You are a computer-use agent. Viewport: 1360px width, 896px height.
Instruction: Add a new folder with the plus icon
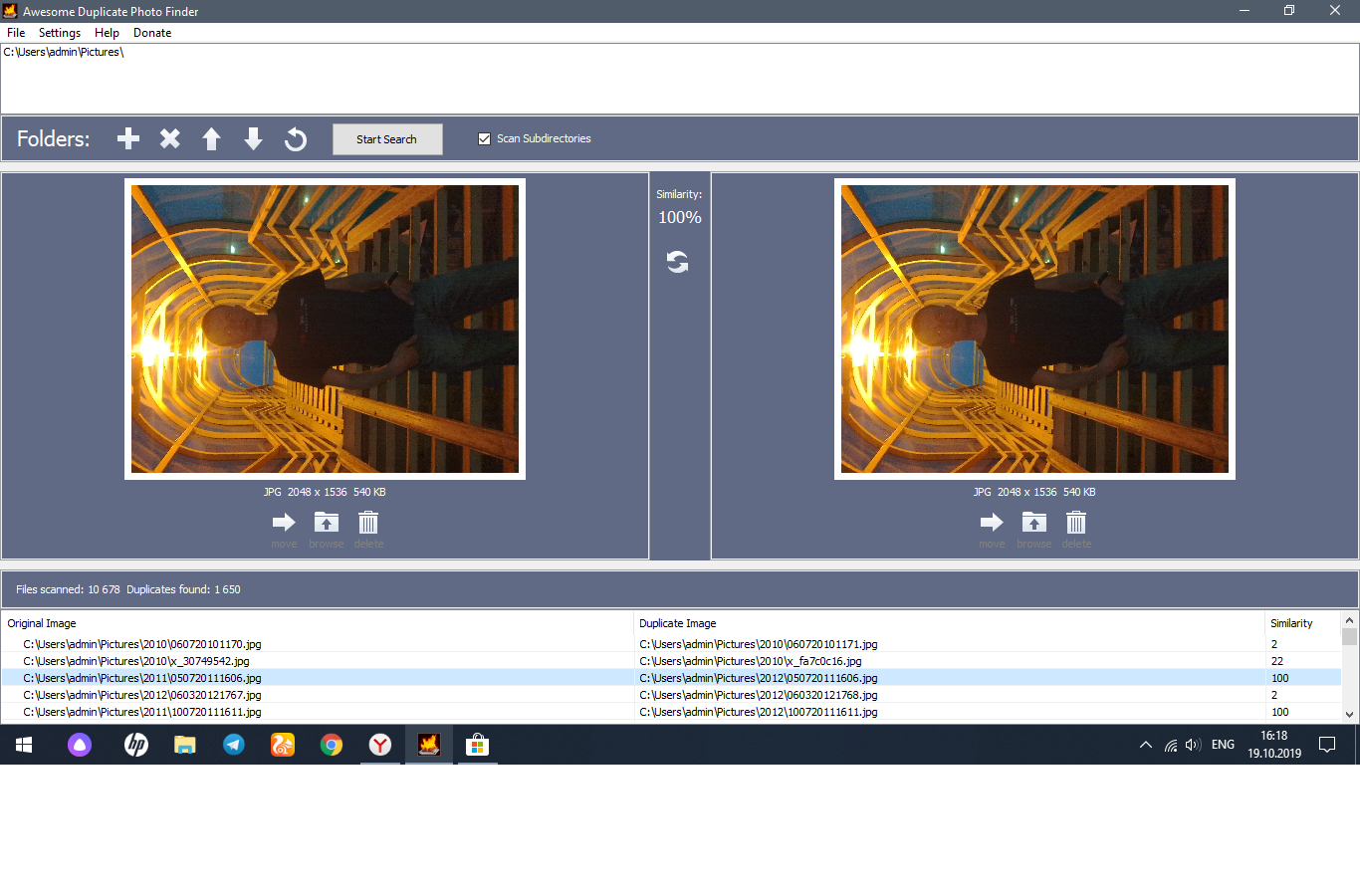[x=128, y=138]
